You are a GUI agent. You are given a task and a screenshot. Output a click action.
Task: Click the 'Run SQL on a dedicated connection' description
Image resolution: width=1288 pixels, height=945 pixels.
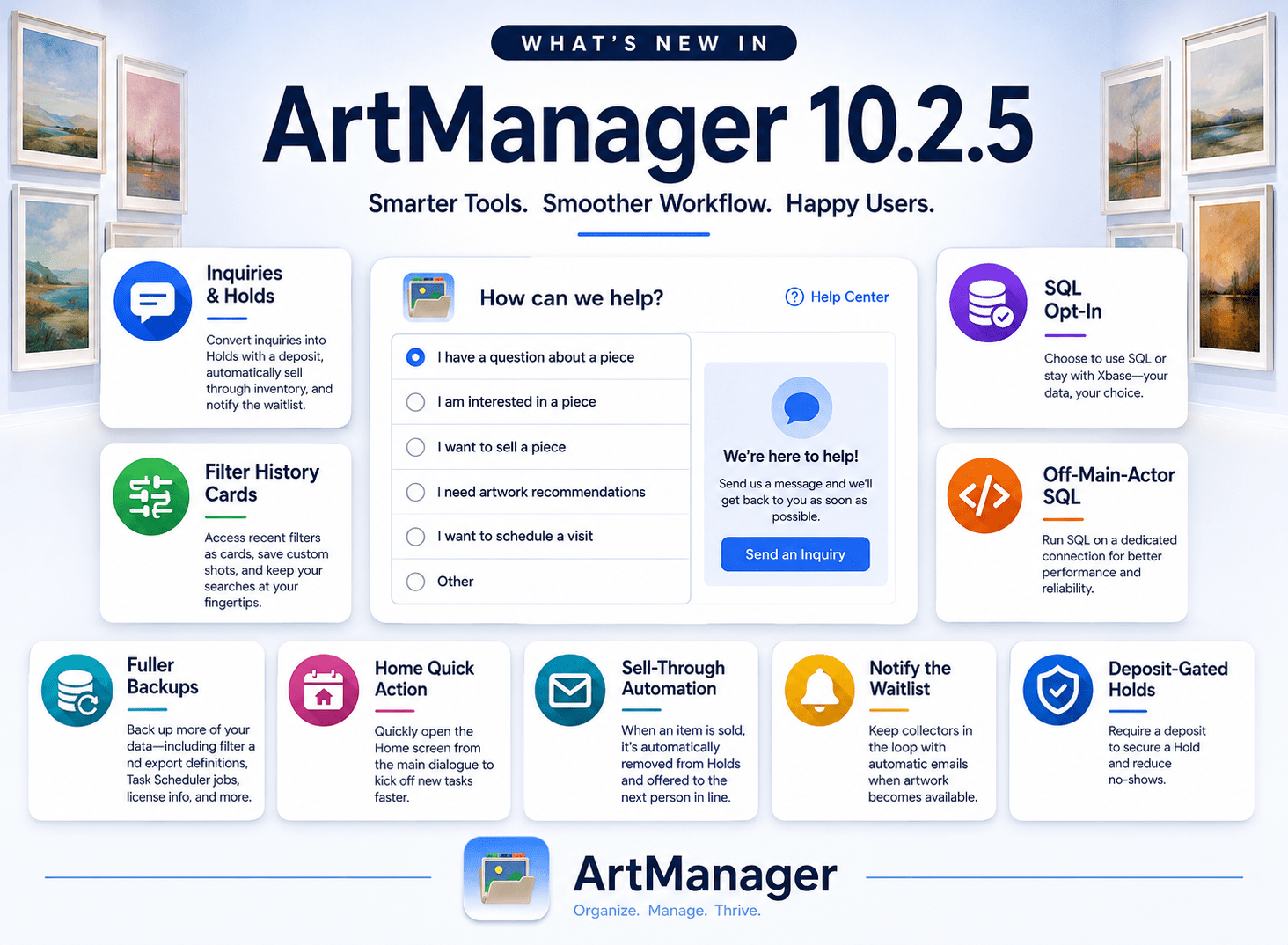(x=1109, y=564)
